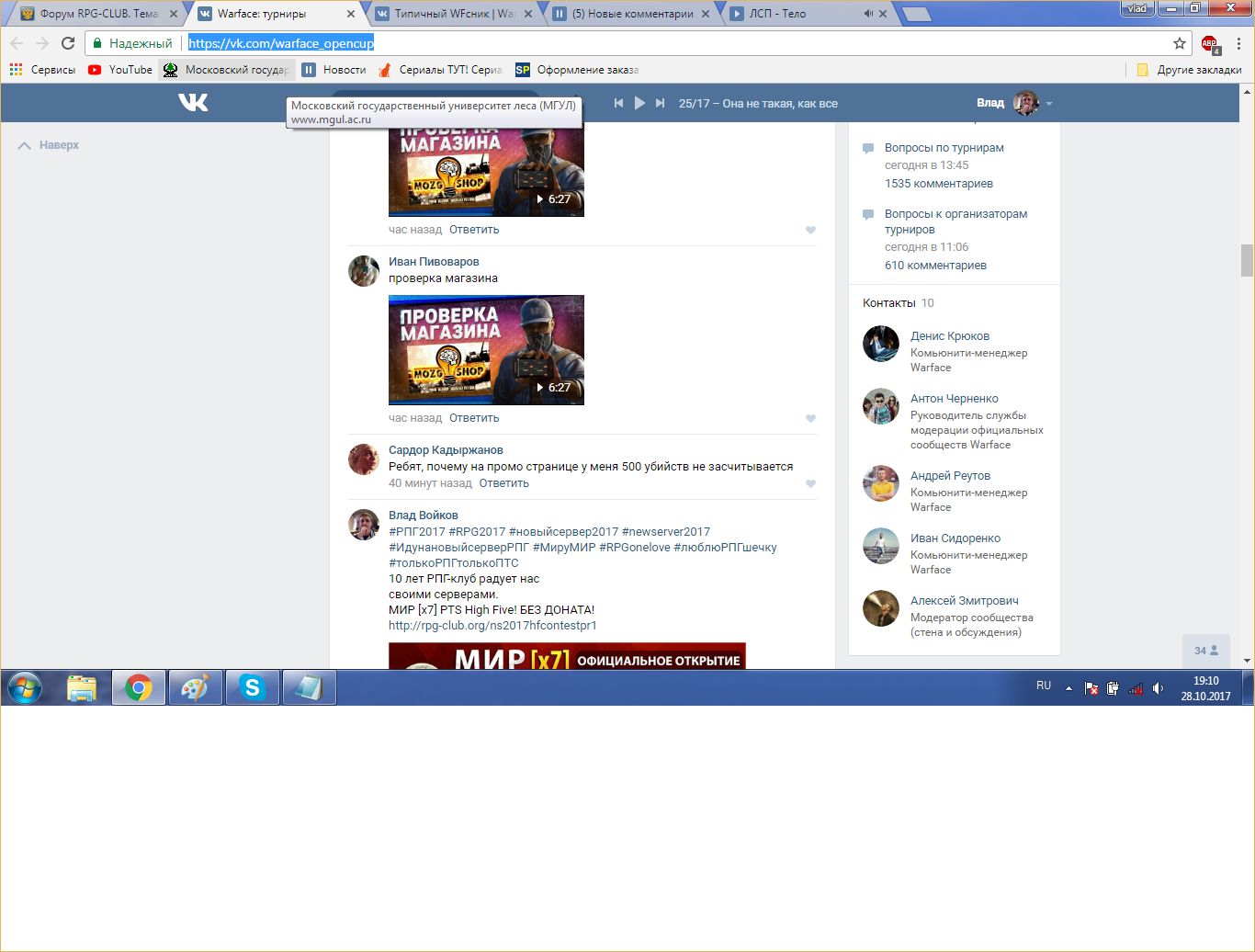Open Алексей Змитрович's contact profile
This screenshot has height=952, width=1255.
pyautogui.click(x=965, y=601)
